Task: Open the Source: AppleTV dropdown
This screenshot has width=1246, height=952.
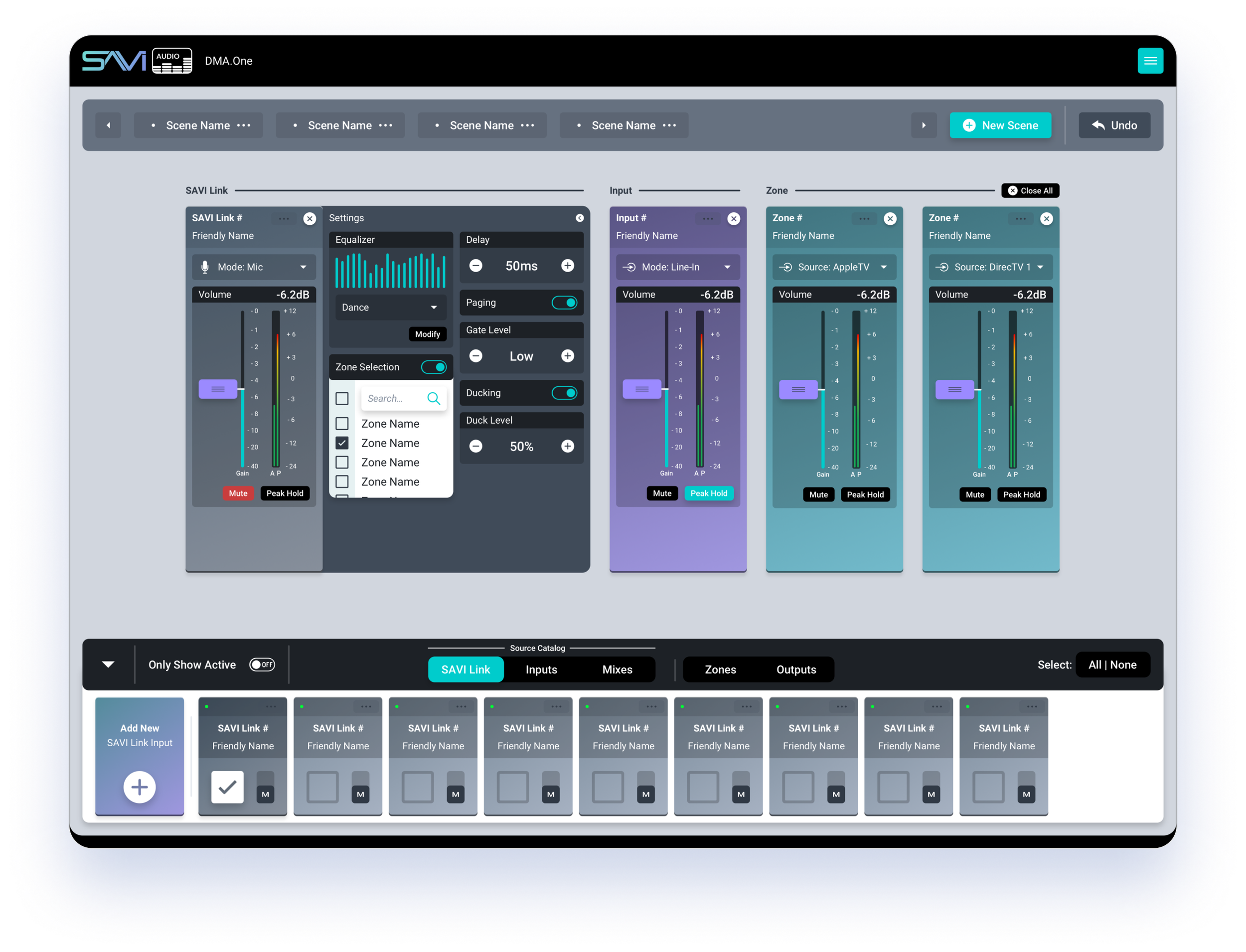Action: [834, 267]
